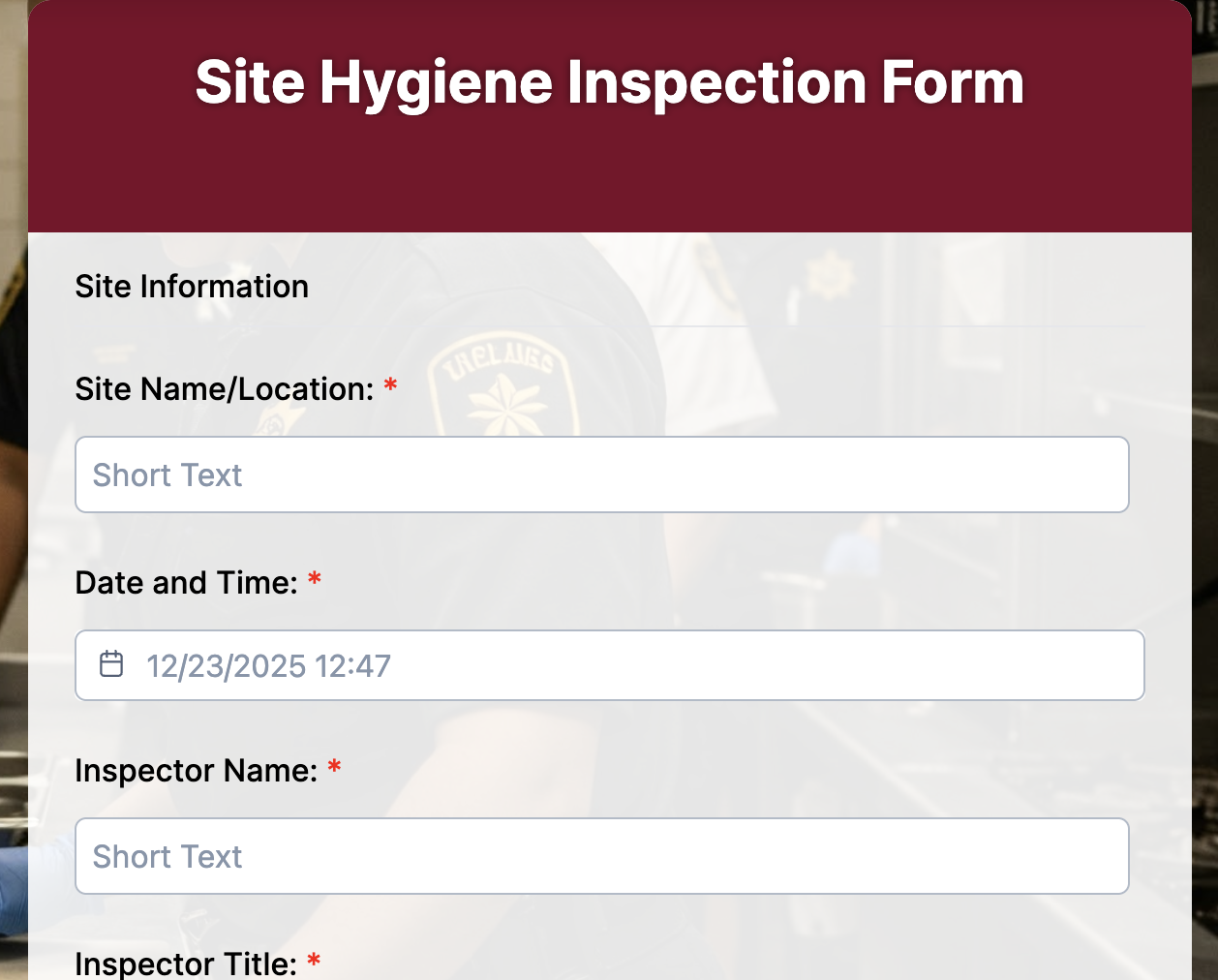Click the red asterisk next to Inspector Title
This screenshot has height=980, width=1218.
(x=313, y=961)
